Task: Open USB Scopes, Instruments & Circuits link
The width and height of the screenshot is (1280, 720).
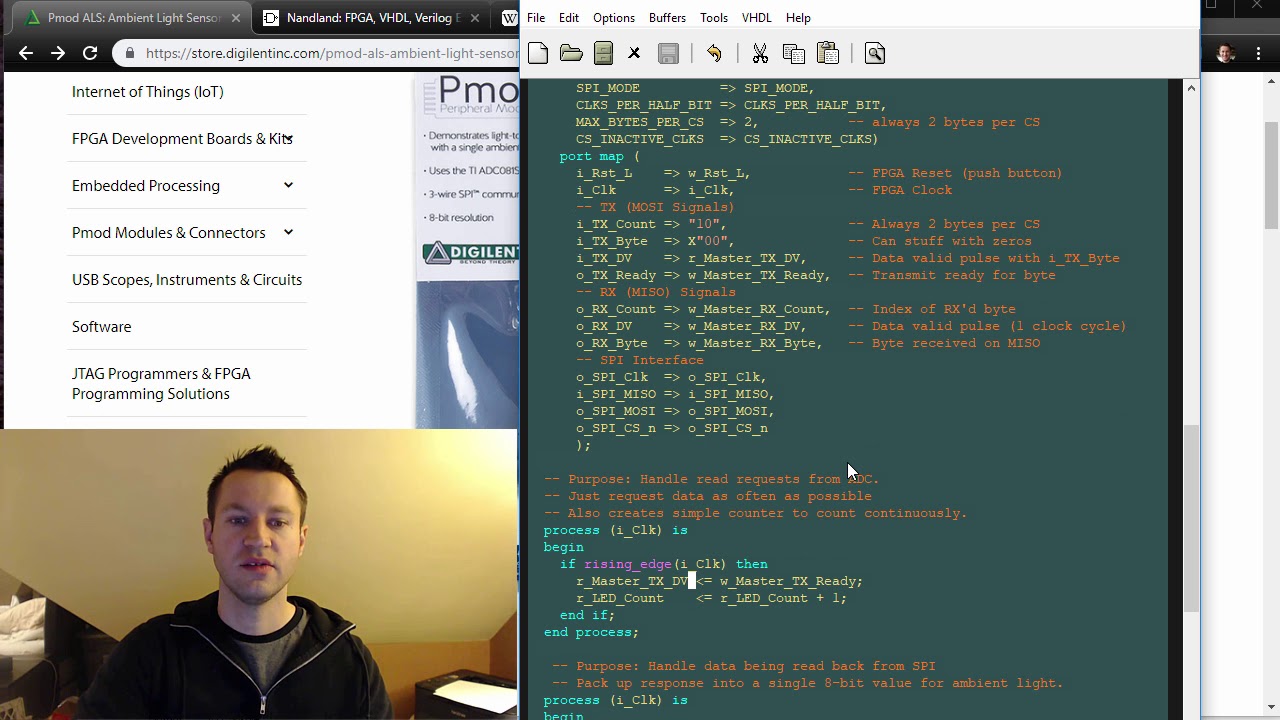Action: [187, 280]
